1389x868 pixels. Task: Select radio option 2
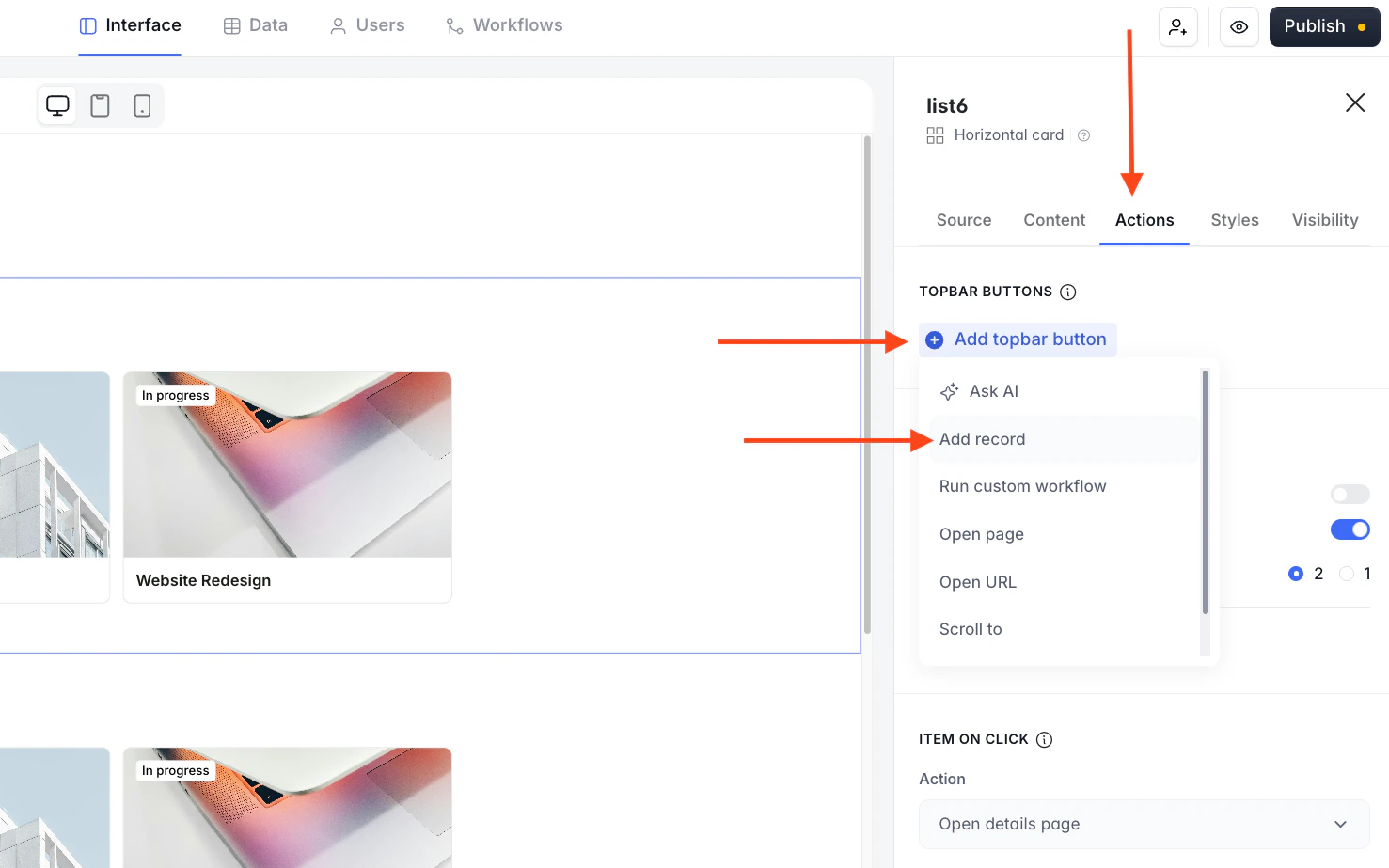coord(1296,574)
